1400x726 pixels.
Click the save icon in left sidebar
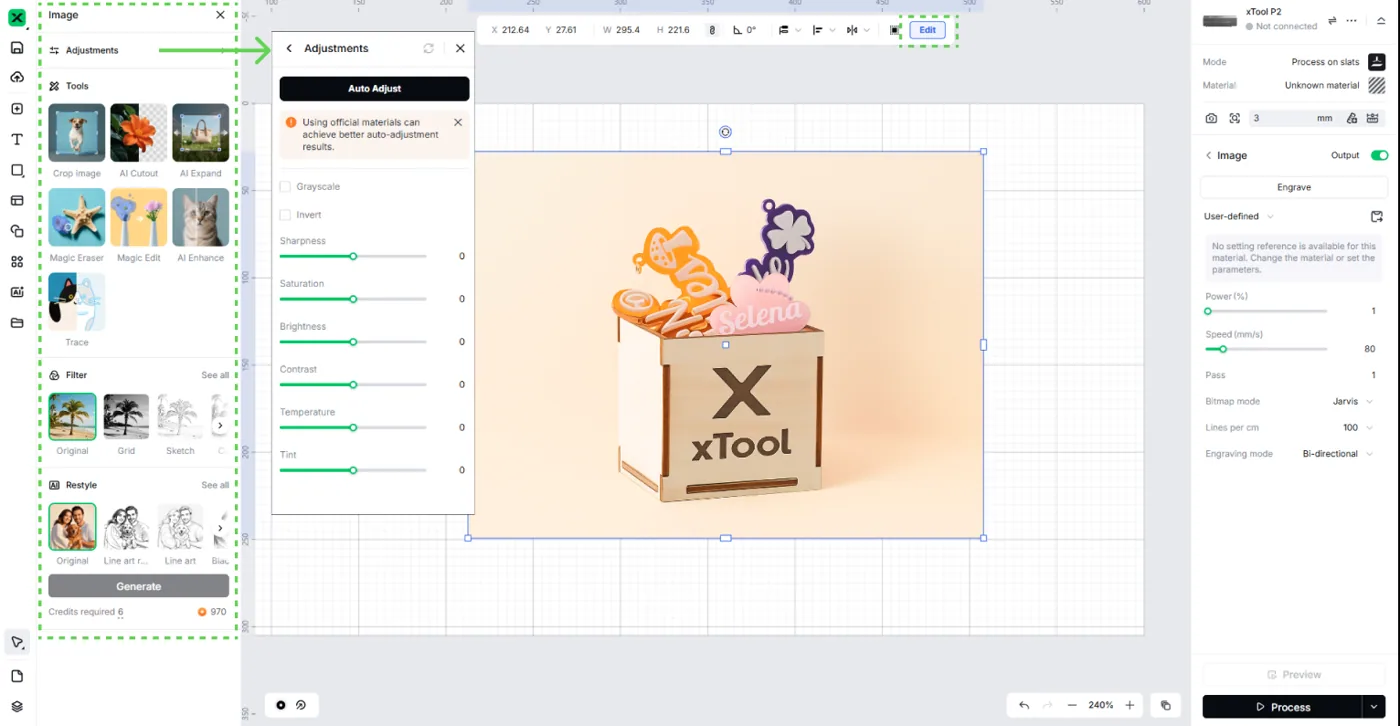(x=17, y=47)
